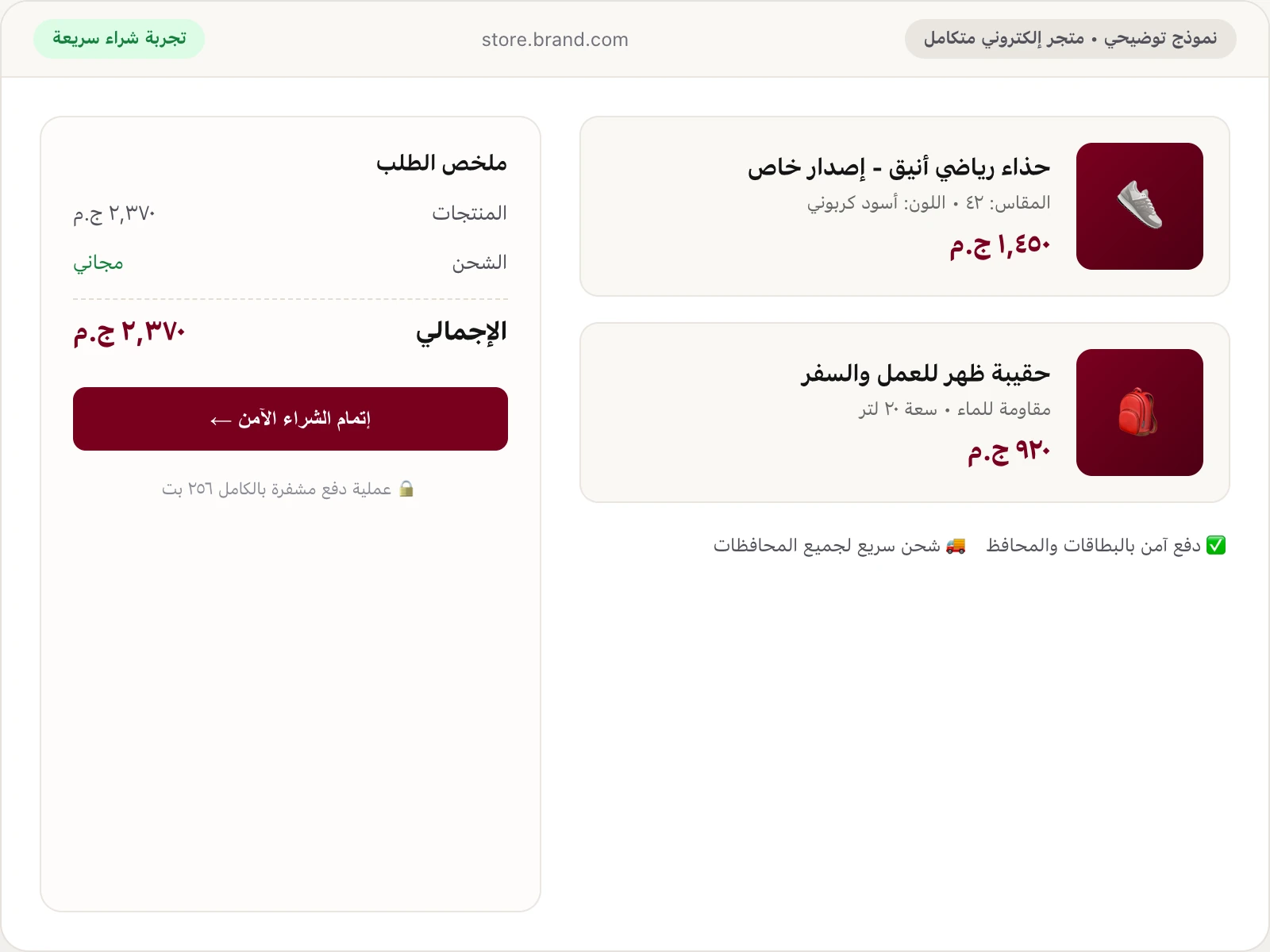This screenshot has width=1270, height=952.
Task: Click the 'دفع آمن بالبطاقات والمحافظ' text
Action: [x=1093, y=545]
